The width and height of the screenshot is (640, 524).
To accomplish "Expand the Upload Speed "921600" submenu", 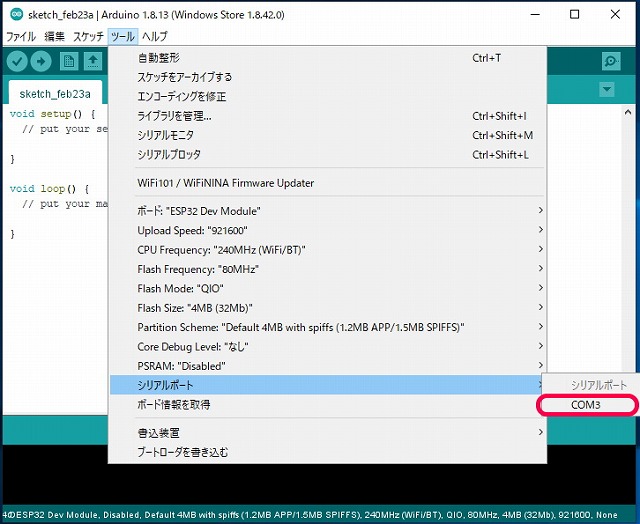I will tap(327, 231).
